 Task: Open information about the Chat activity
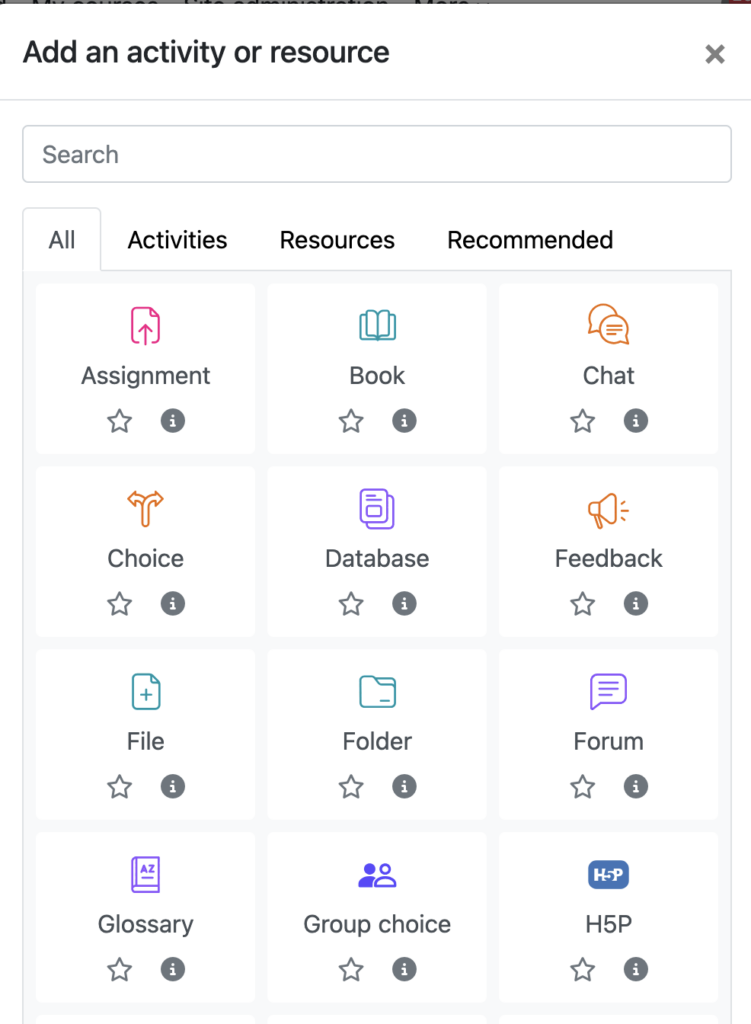click(x=635, y=421)
